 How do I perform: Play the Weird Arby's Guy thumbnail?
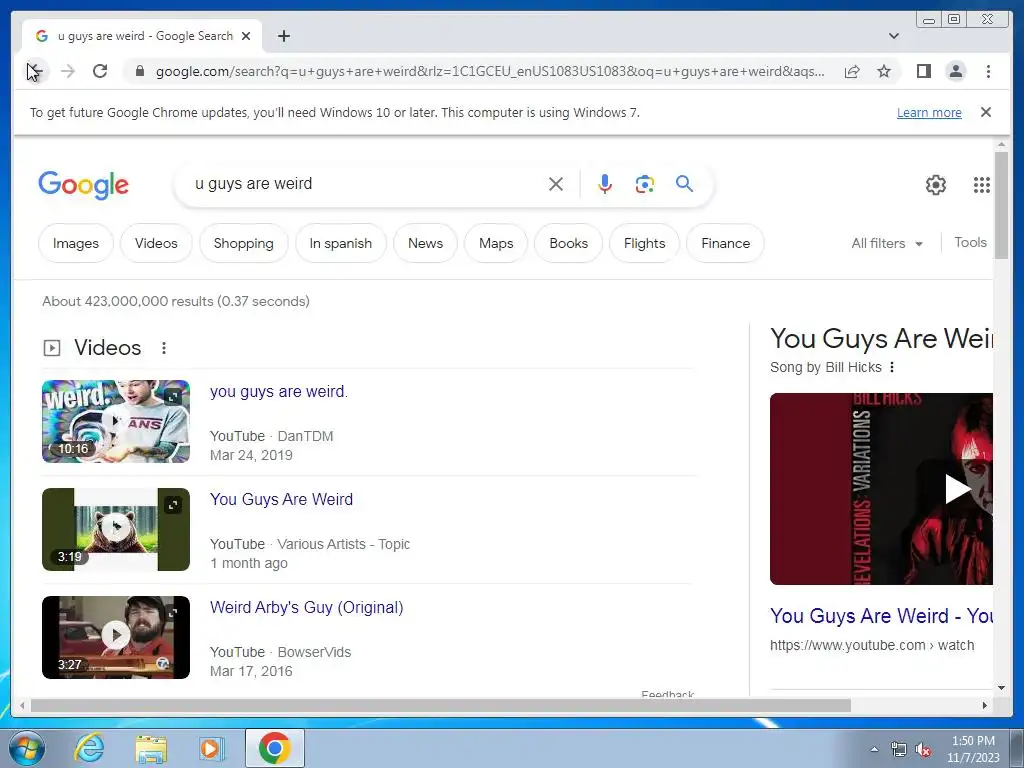(116, 637)
